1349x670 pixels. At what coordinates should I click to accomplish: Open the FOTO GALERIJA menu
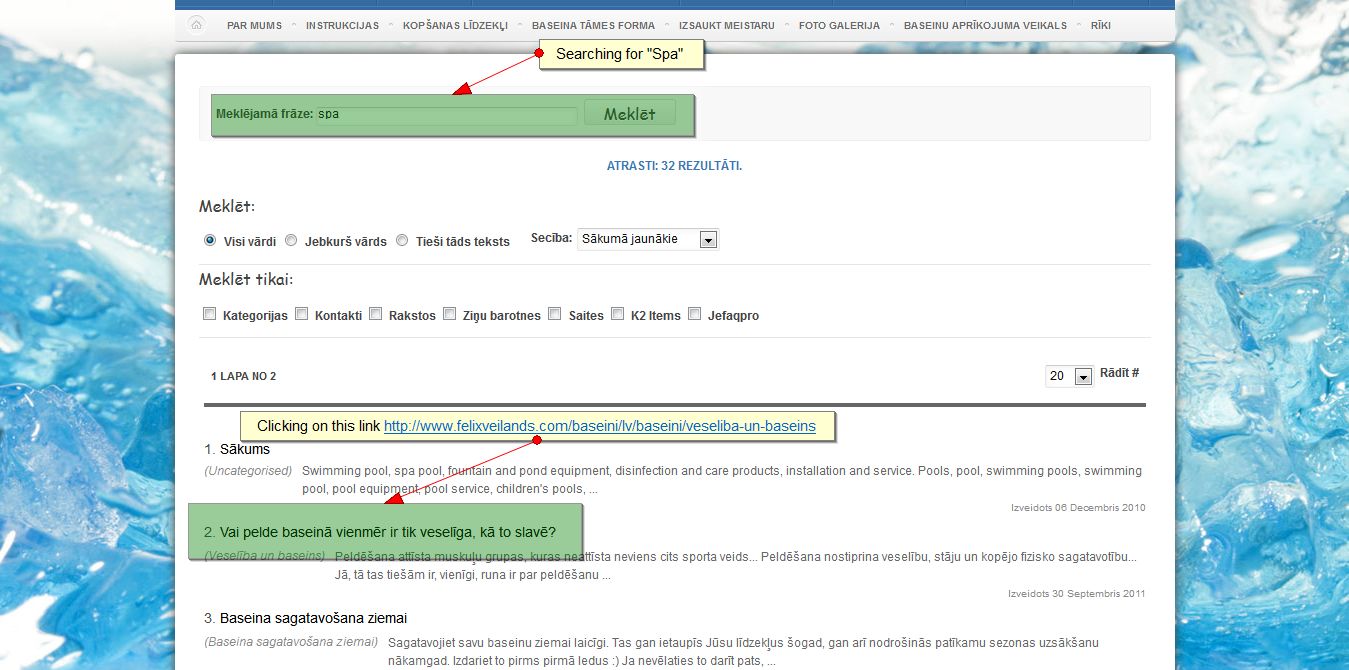coord(839,26)
